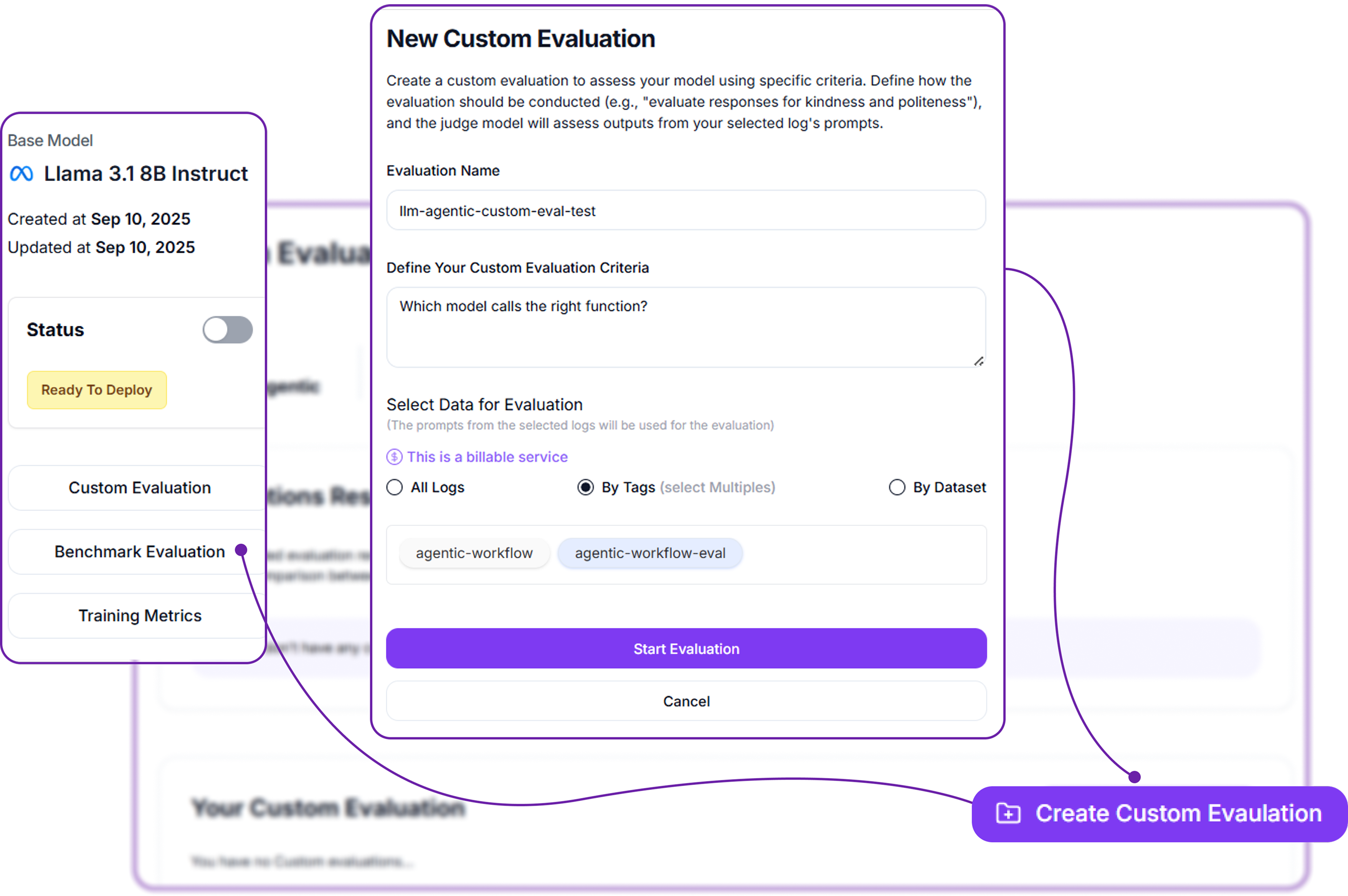Click the folder-plus icon on Create Custom Evaluation
Image resolution: width=1348 pixels, height=896 pixels.
pos(1008,813)
